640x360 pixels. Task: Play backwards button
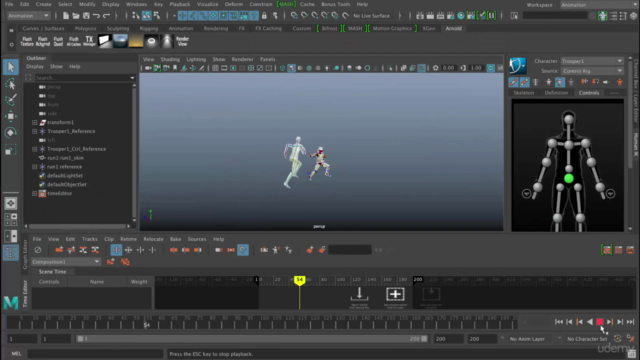[589, 322]
